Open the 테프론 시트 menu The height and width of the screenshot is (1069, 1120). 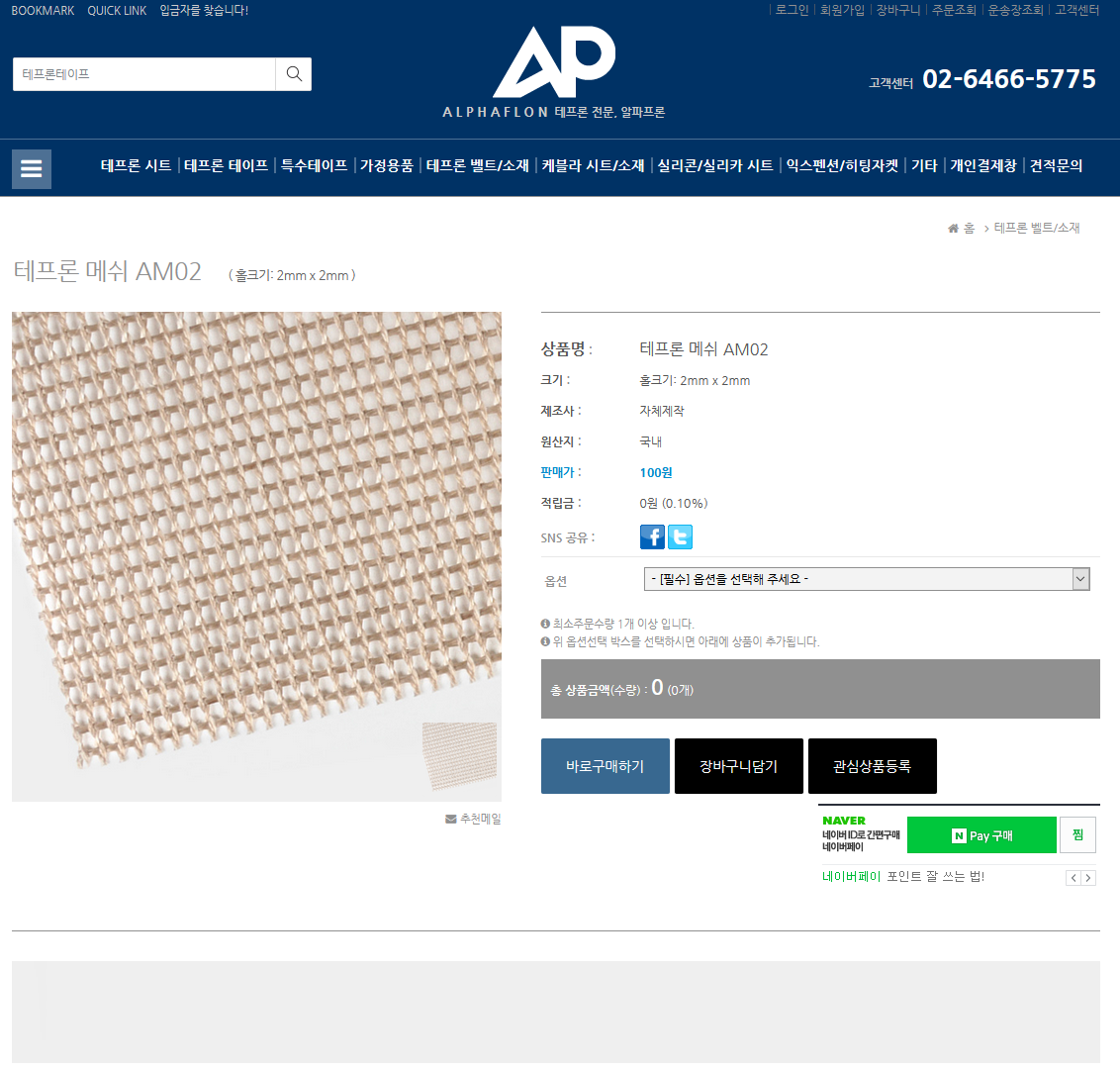[x=136, y=165]
